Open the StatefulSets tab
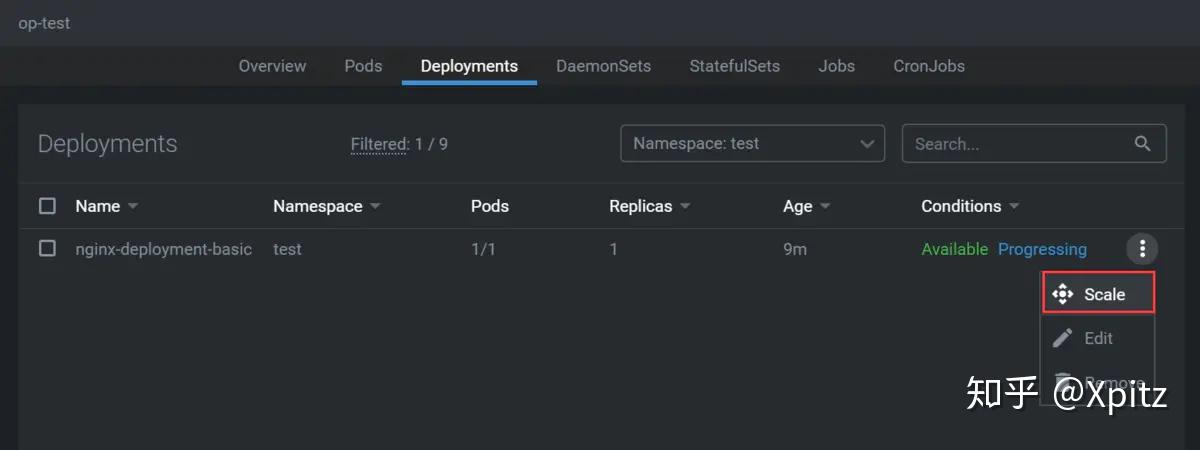1200x450 pixels. click(x=734, y=66)
